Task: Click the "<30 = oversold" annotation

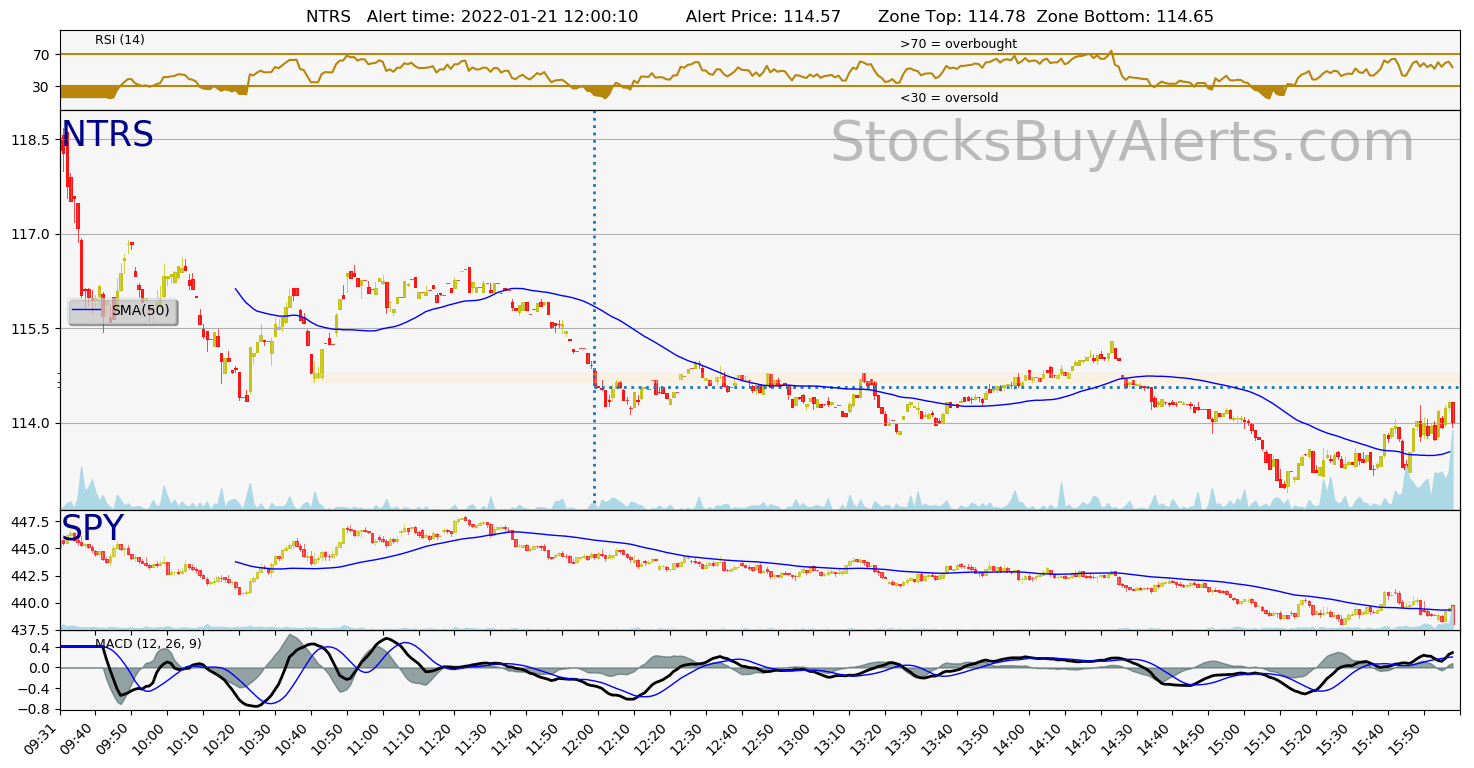Action: 949,98
